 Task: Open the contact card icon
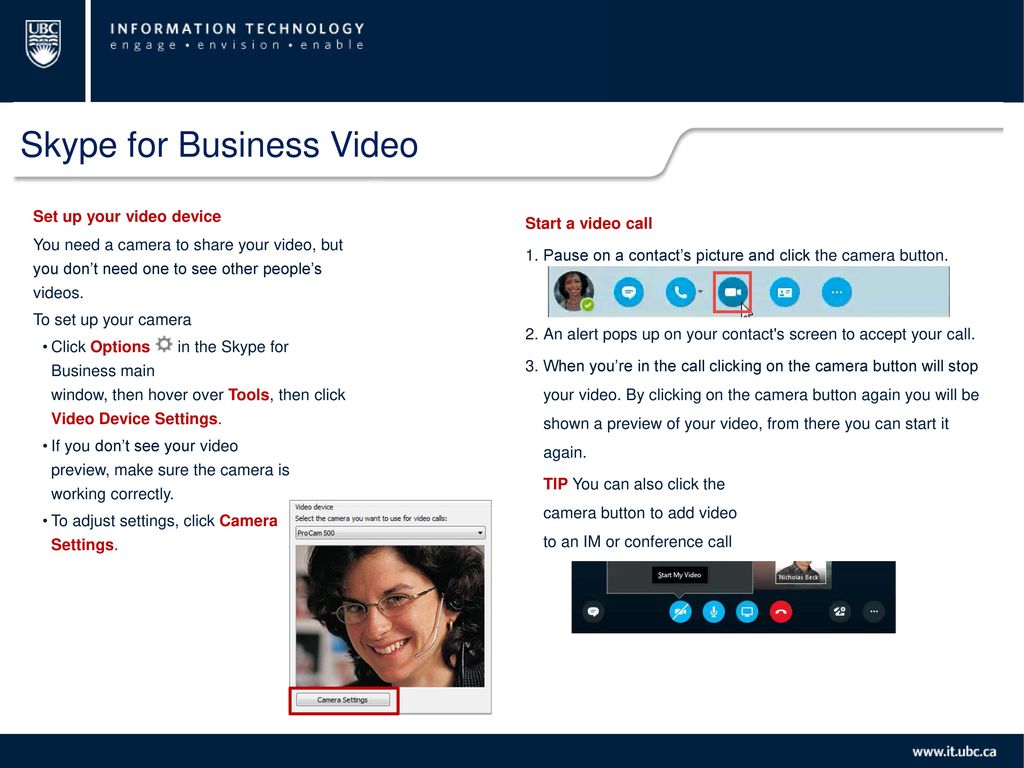coord(784,292)
